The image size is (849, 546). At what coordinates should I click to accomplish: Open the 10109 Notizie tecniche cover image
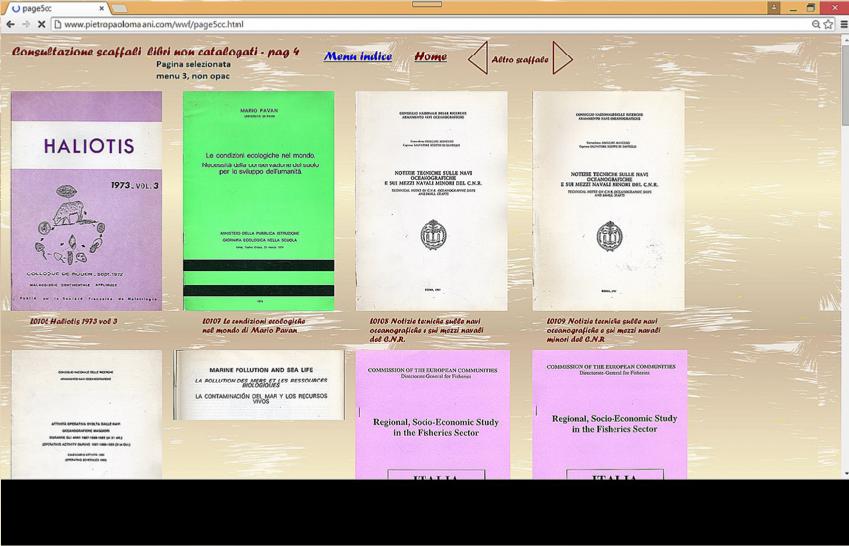609,200
